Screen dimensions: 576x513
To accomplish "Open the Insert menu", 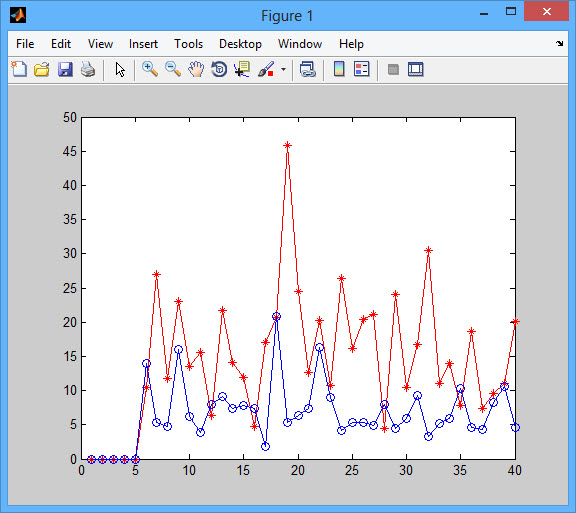I will tap(143, 44).
